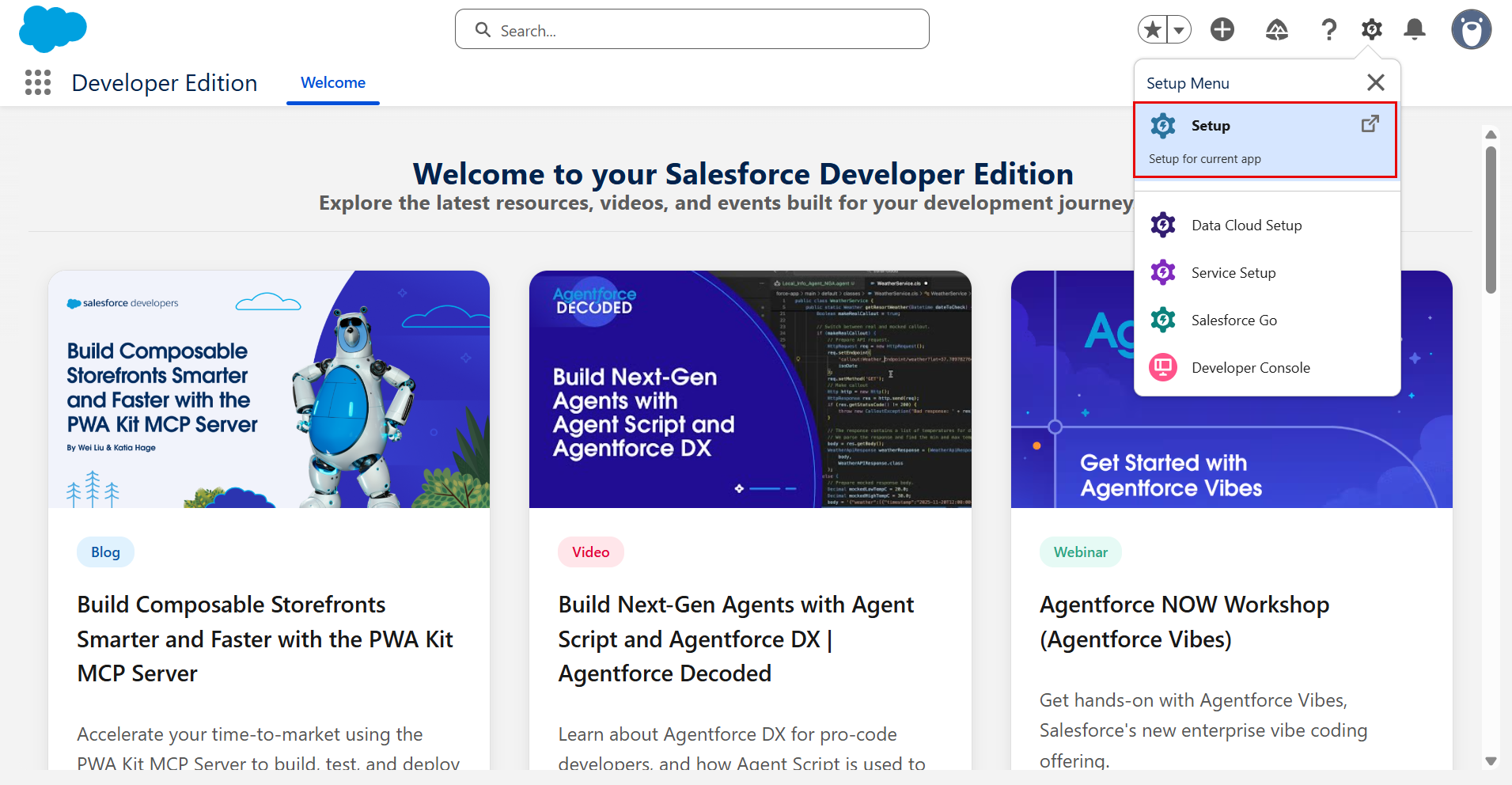
Task: Close the Setup Menu panel
Action: click(x=1375, y=82)
